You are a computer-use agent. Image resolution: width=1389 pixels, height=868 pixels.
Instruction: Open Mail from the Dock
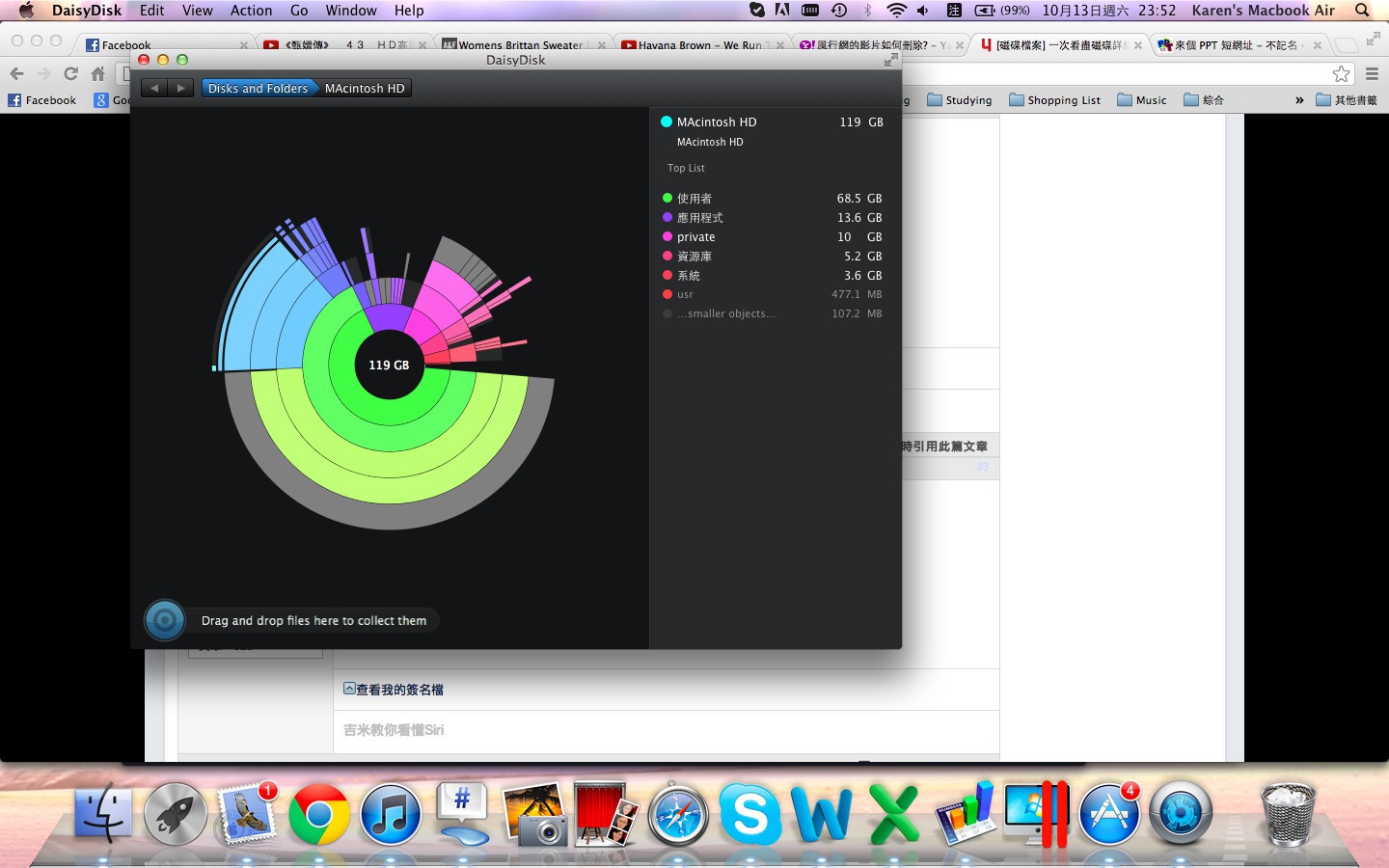(x=248, y=814)
